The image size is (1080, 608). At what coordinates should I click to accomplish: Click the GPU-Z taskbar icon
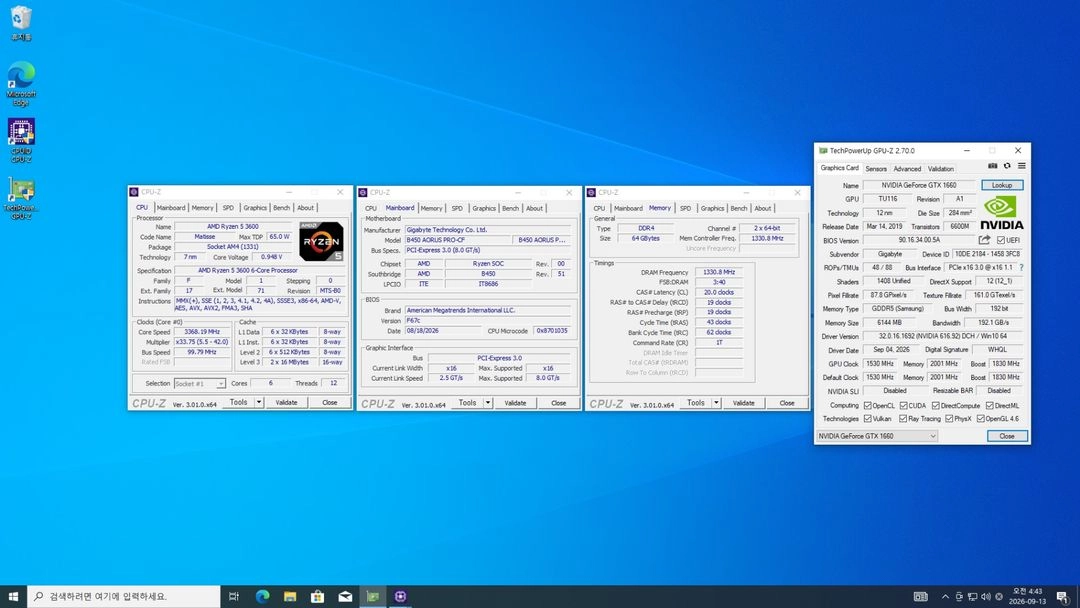pyautogui.click(x=373, y=596)
